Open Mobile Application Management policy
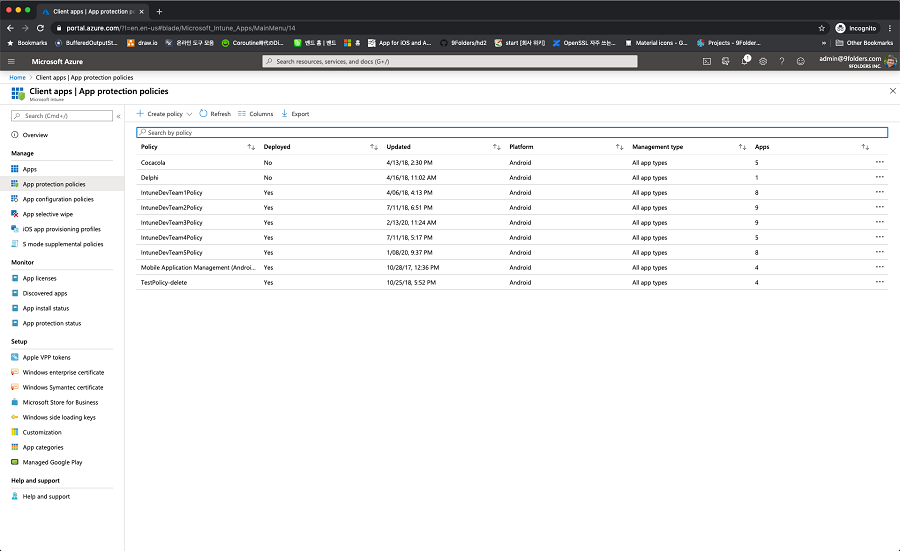The image size is (900, 551). pos(199,267)
